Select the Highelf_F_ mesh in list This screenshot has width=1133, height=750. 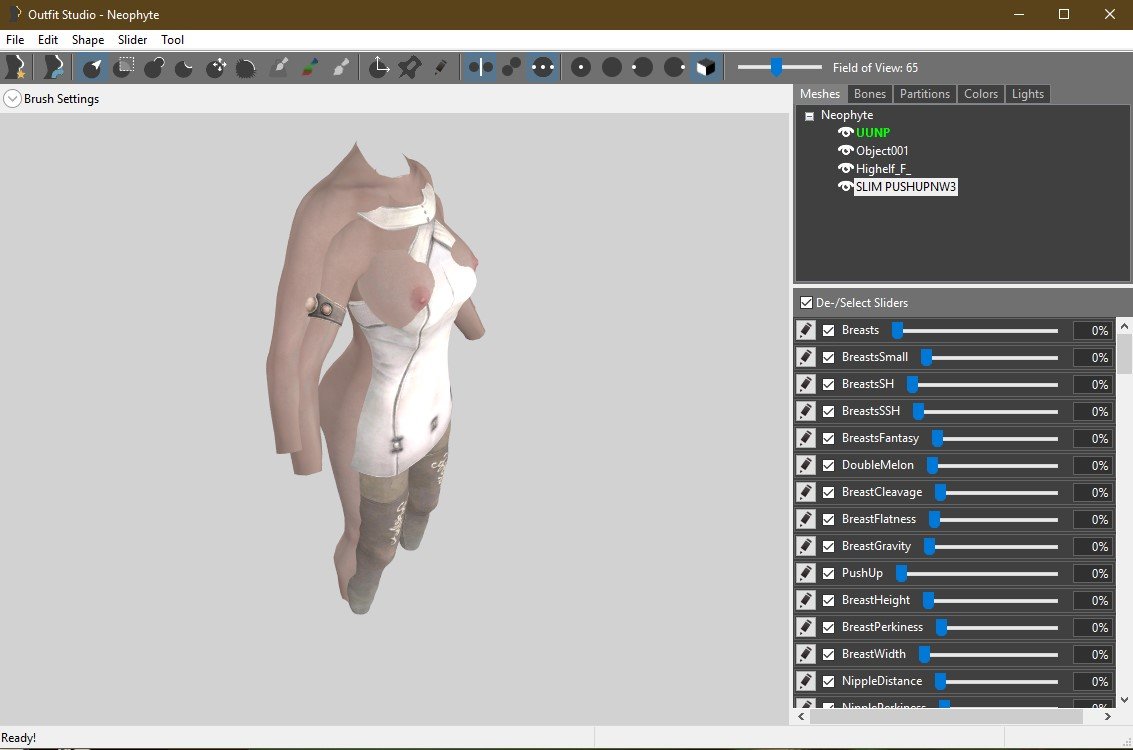(x=883, y=169)
